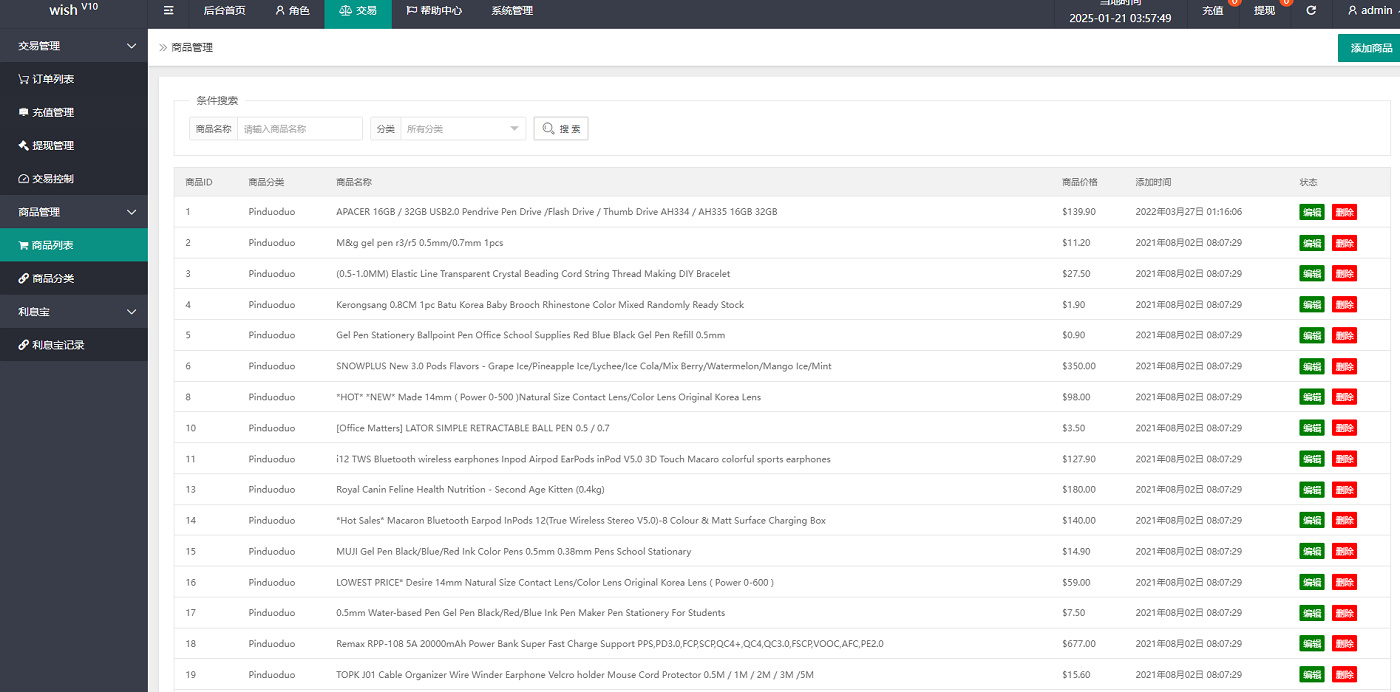Viewport: 1400px width, 692px height.
Task: Click the refresh icon in top bar
Action: tap(1311, 11)
